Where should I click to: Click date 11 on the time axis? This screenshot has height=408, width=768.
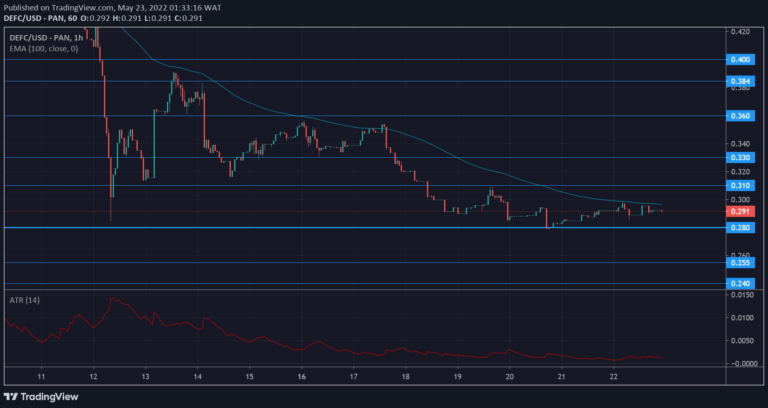42,377
